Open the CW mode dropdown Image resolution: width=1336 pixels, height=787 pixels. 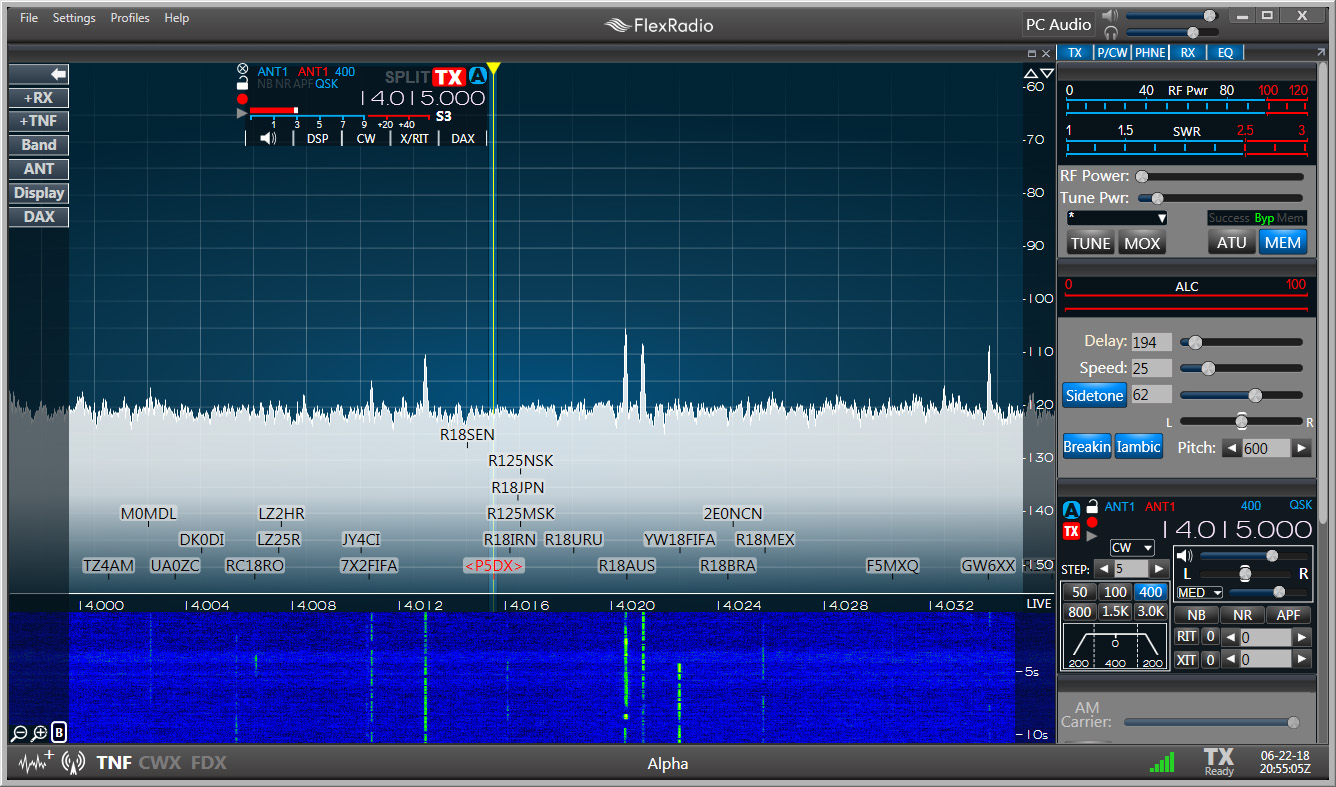point(1131,547)
